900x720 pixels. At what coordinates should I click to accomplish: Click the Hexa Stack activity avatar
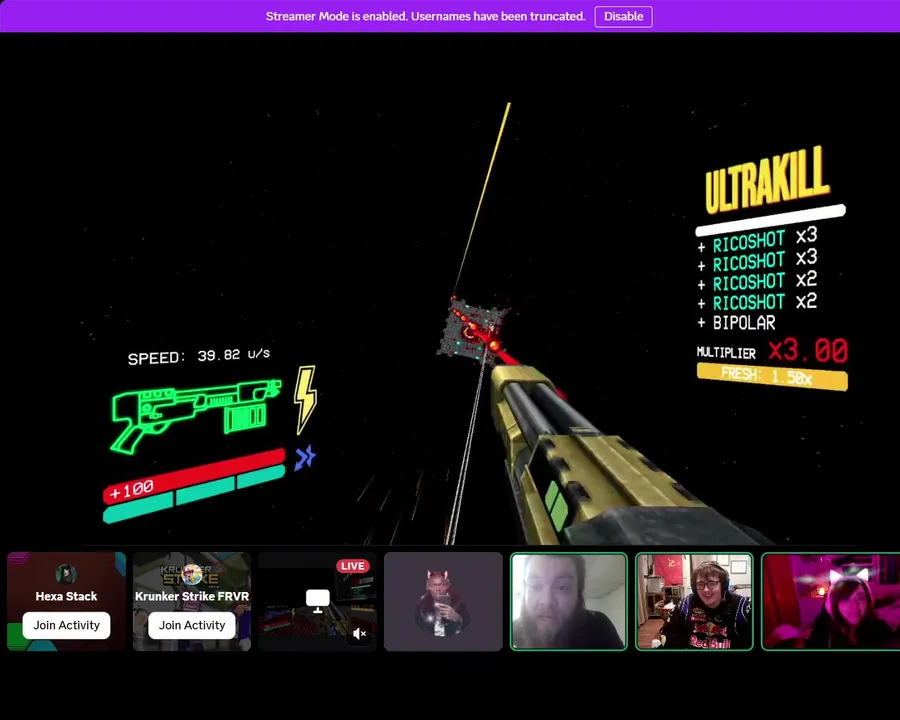tap(66, 574)
